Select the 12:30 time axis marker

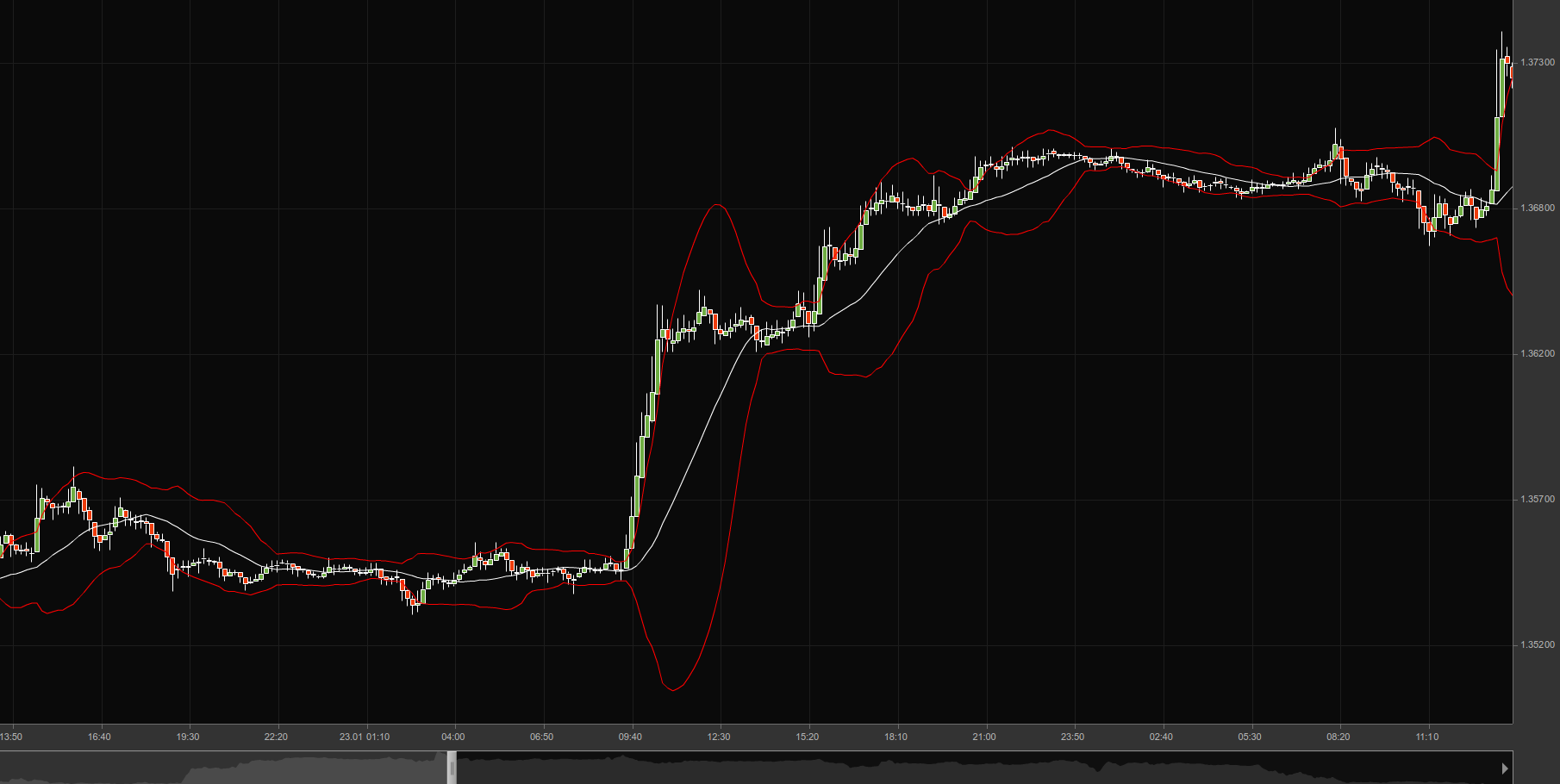719,737
